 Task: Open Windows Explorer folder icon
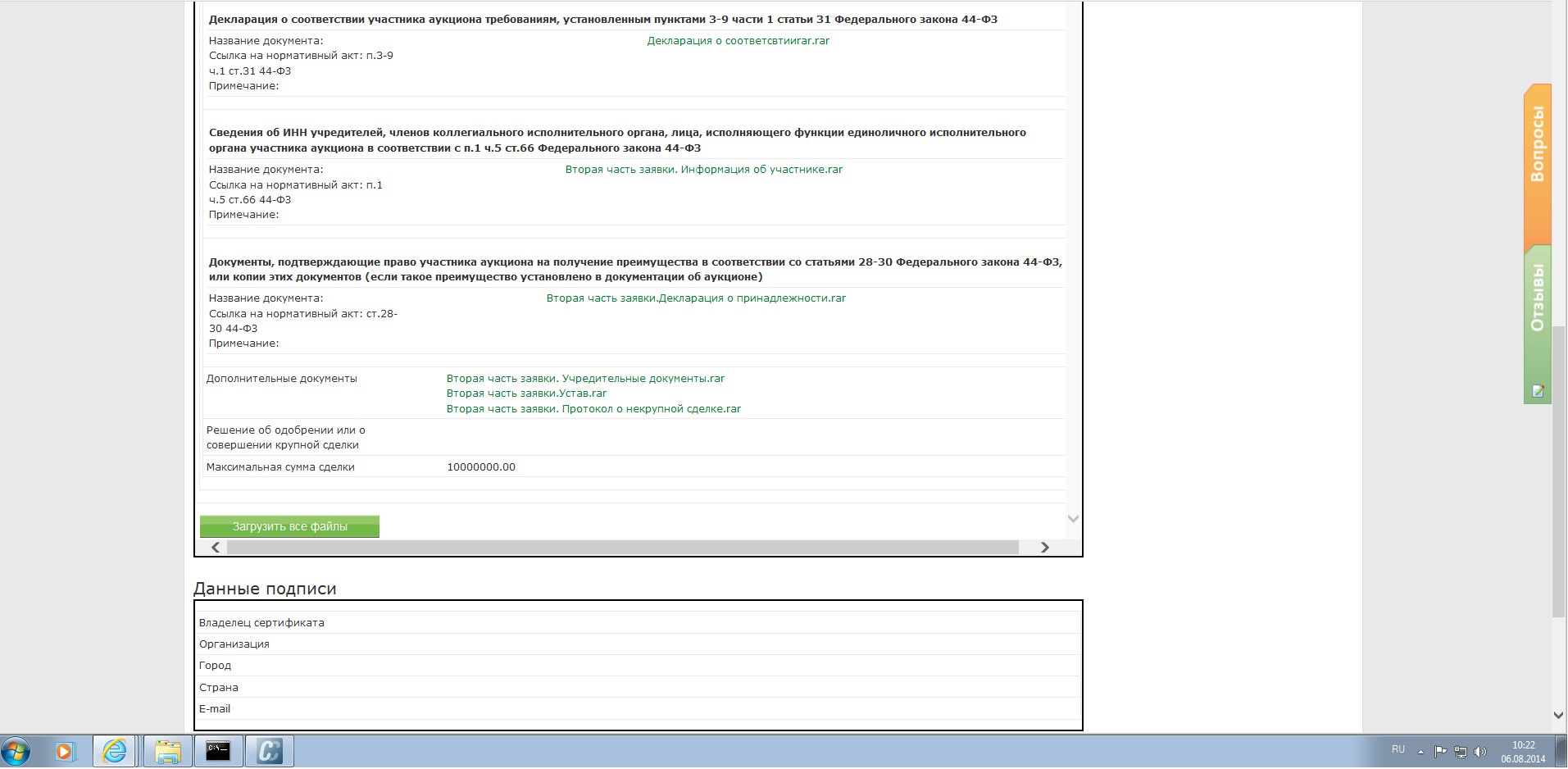(x=168, y=751)
